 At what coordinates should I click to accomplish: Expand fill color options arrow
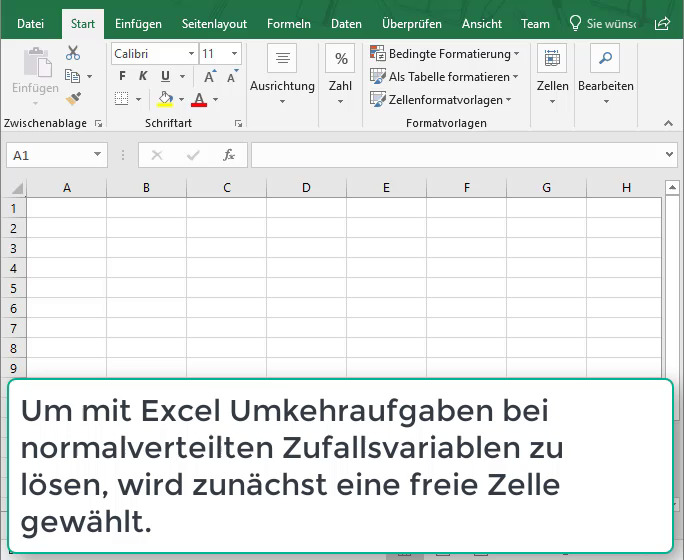pos(181,99)
